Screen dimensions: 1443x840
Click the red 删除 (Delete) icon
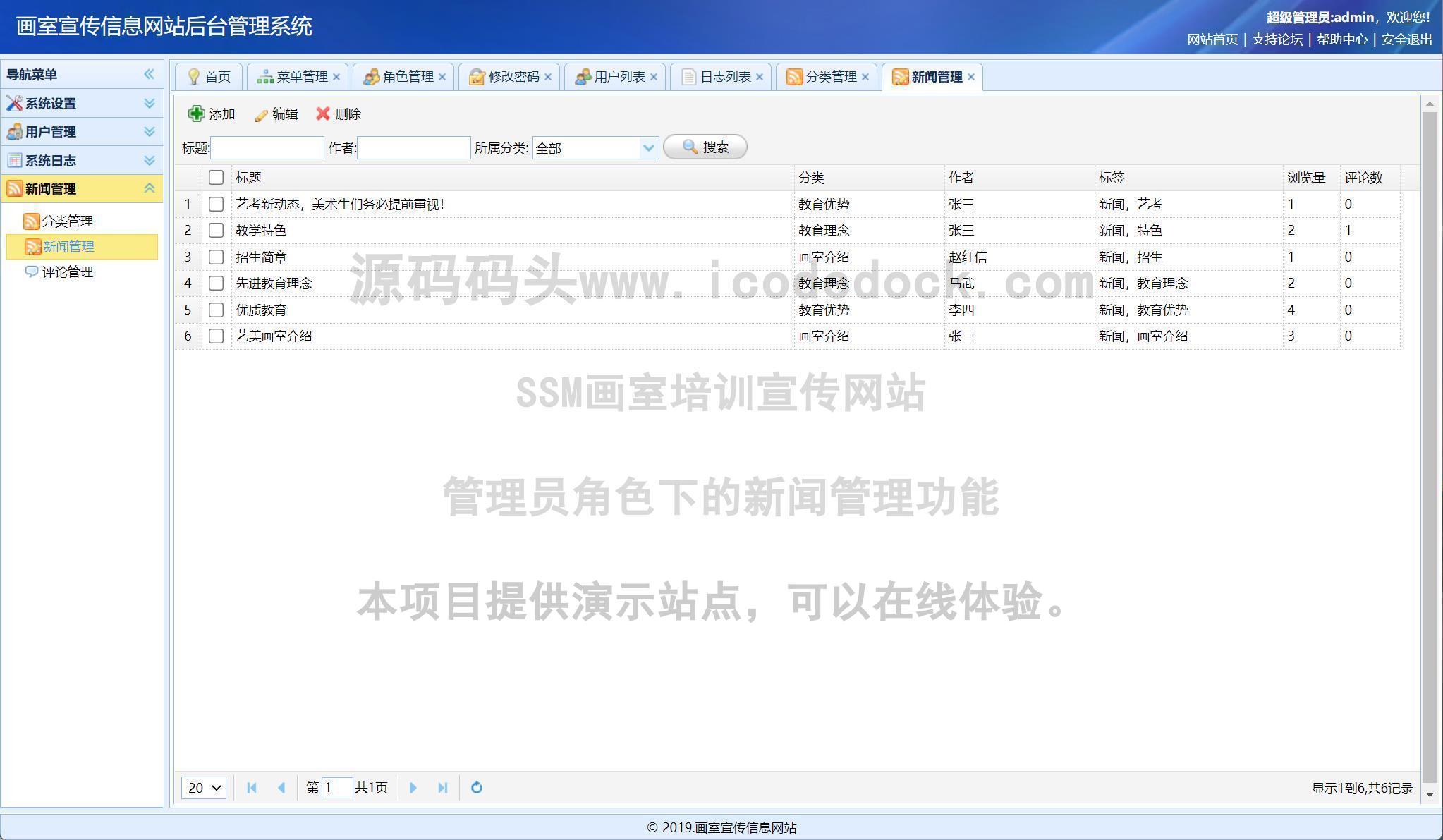click(323, 114)
